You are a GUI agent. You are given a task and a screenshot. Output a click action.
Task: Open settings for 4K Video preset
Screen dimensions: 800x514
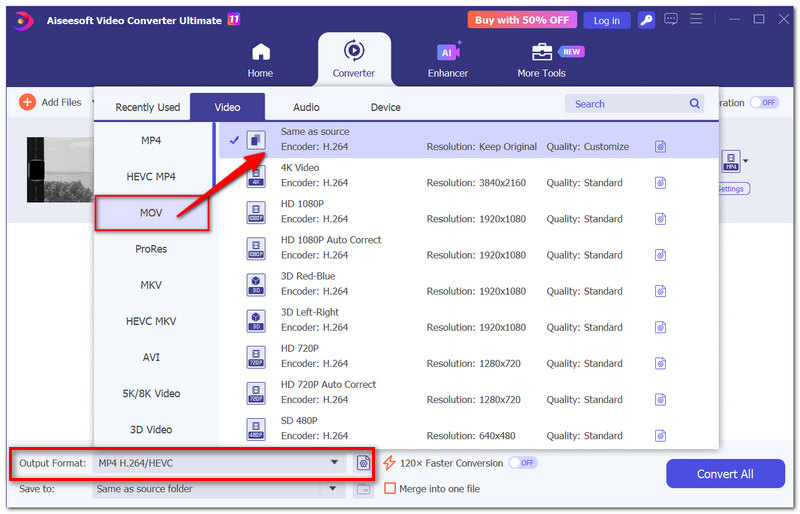(660, 183)
